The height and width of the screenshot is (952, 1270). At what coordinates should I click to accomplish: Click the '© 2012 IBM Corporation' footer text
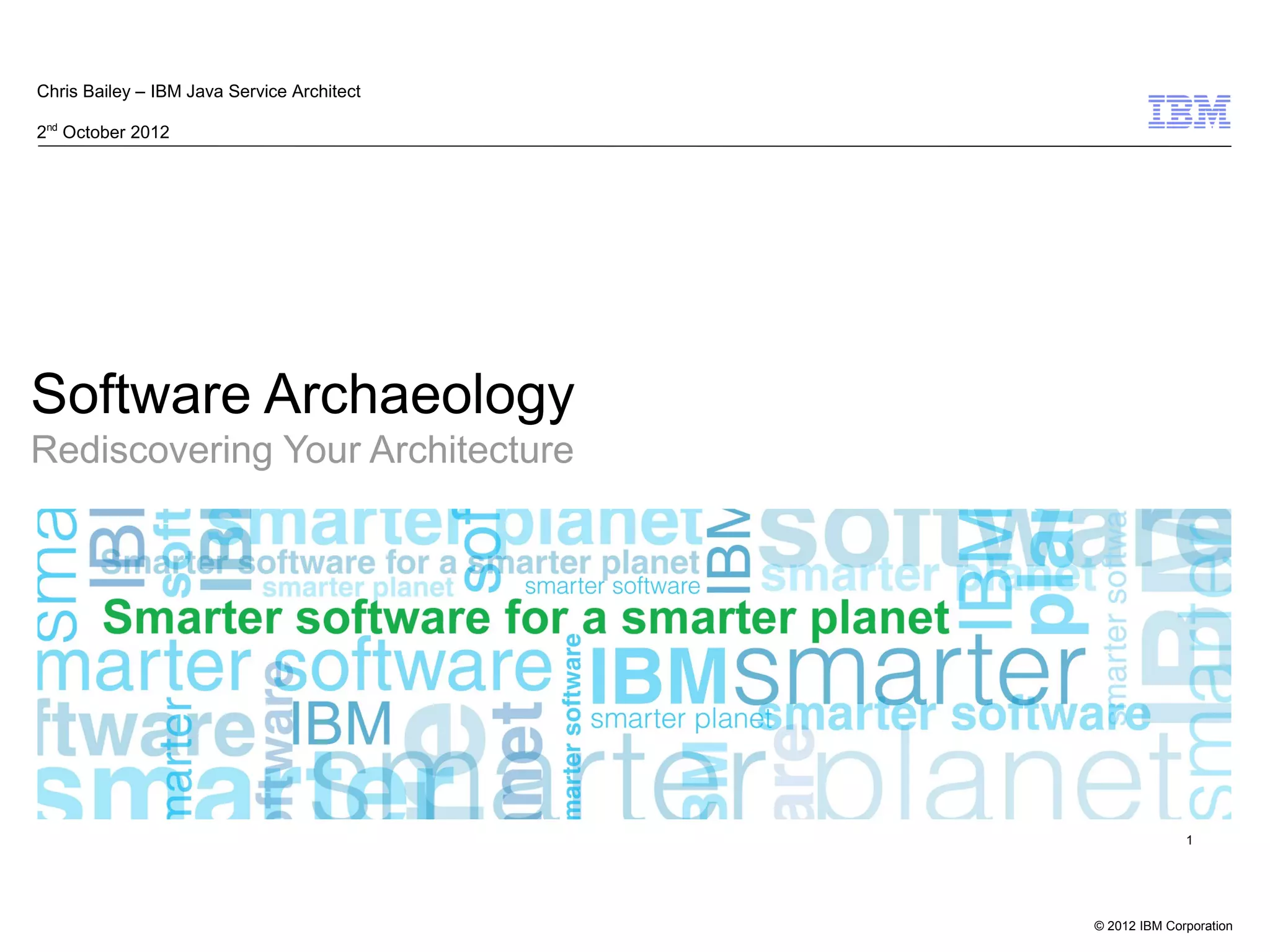1163,926
